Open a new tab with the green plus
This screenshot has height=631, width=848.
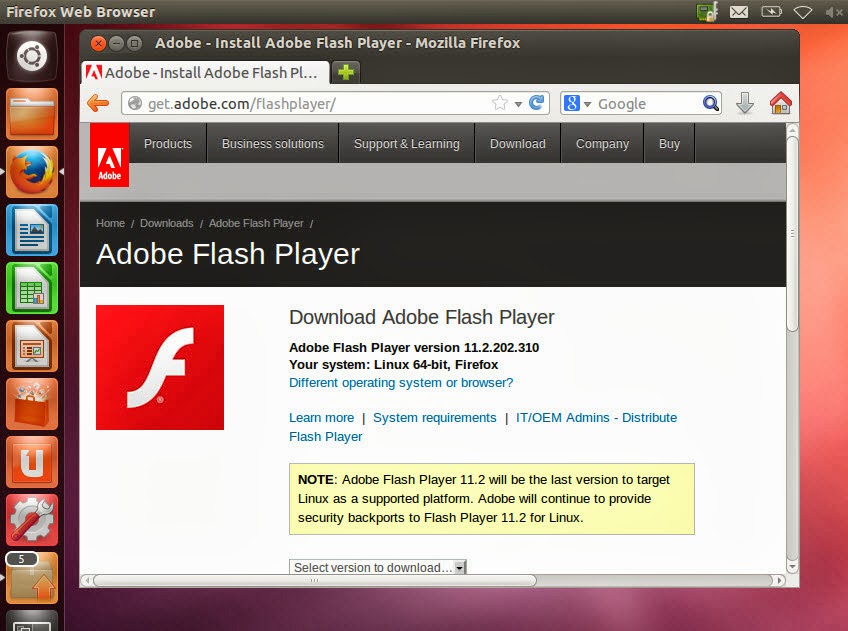point(345,72)
